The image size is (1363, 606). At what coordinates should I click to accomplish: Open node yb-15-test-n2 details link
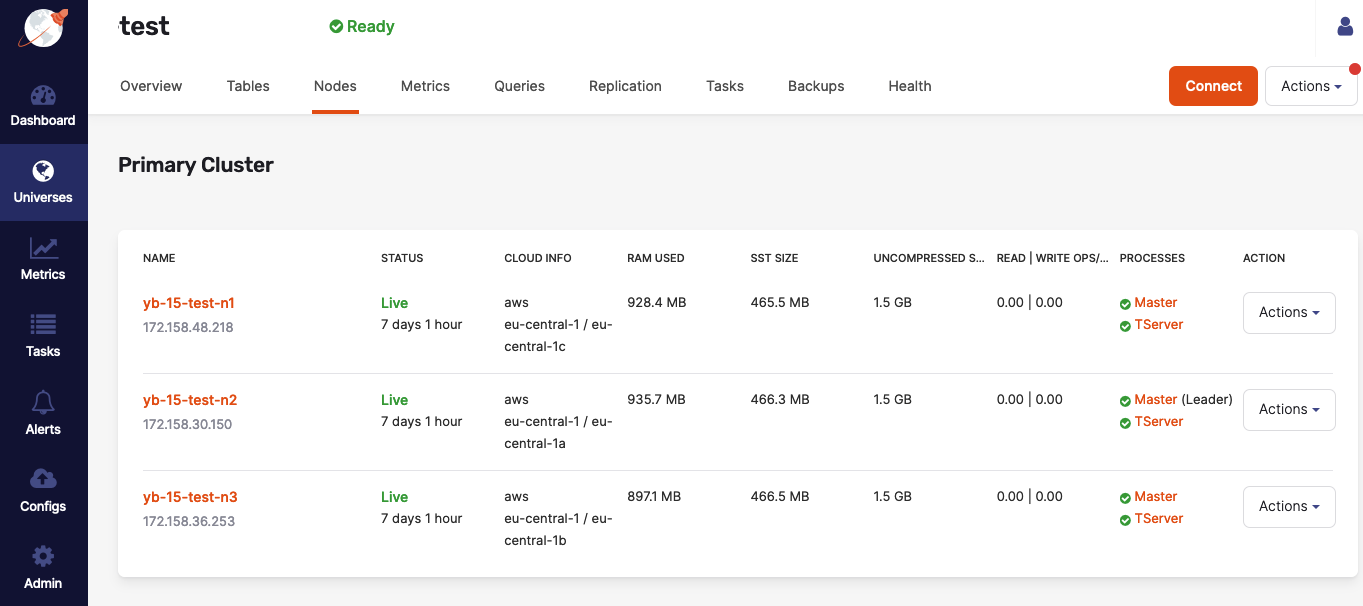tap(190, 399)
